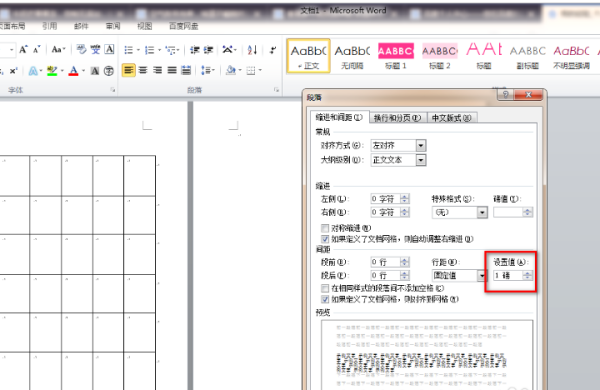The height and width of the screenshot is (390, 600).
Task: Open the 视图 ribbon tab
Action: [x=145, y=26]
